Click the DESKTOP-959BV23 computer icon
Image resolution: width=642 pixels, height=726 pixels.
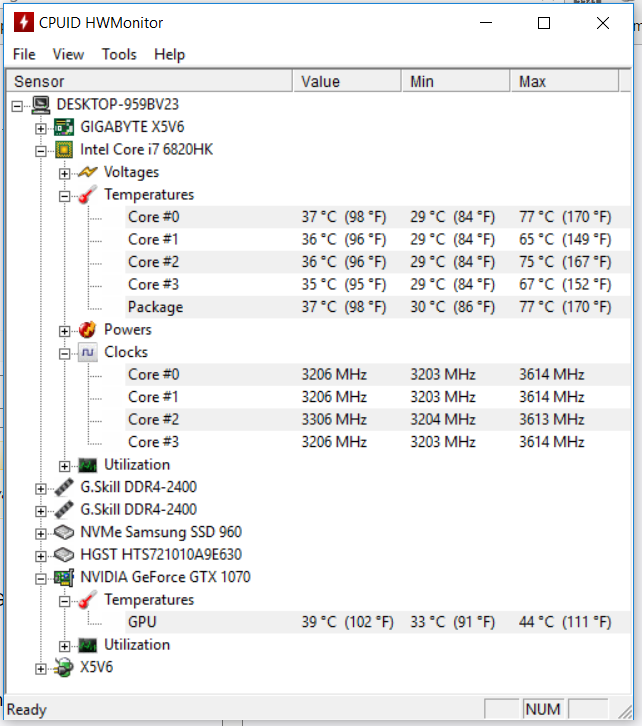pos(41,105)
